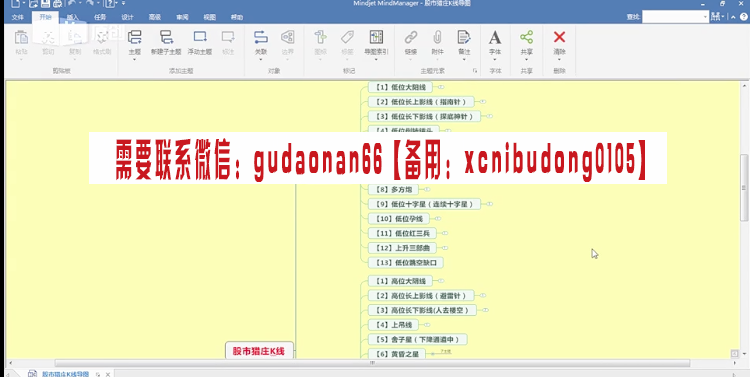Expand the 【12】上升三部曲 topic node
Viewport: 750px width, 377px height.
[x=445, y=248]
